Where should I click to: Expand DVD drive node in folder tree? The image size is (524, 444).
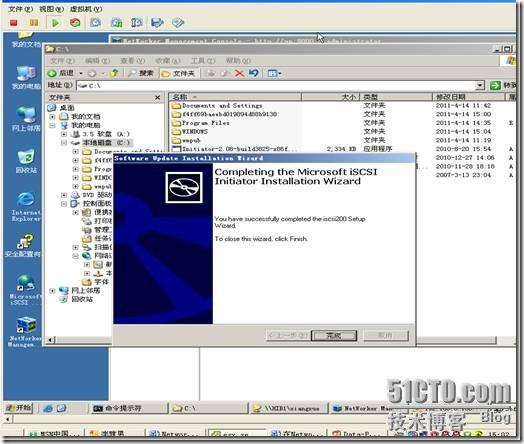[64, 195]
